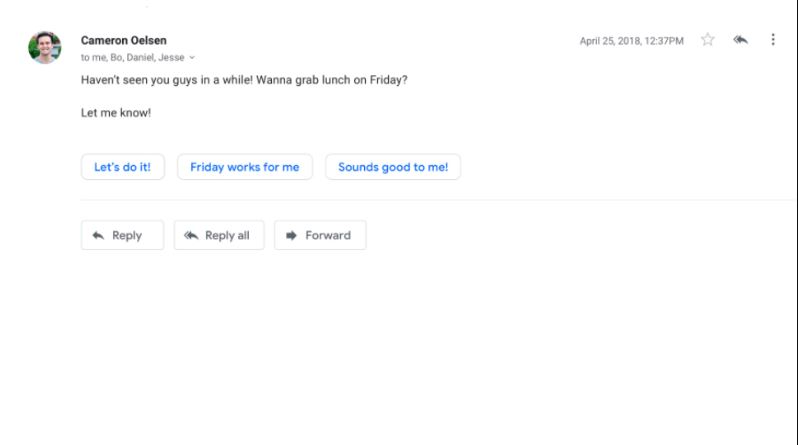Viewport: 798px width, 445px height.
Task: Click the arrow icon inside the Forward button
Action: tap(291, 236)
